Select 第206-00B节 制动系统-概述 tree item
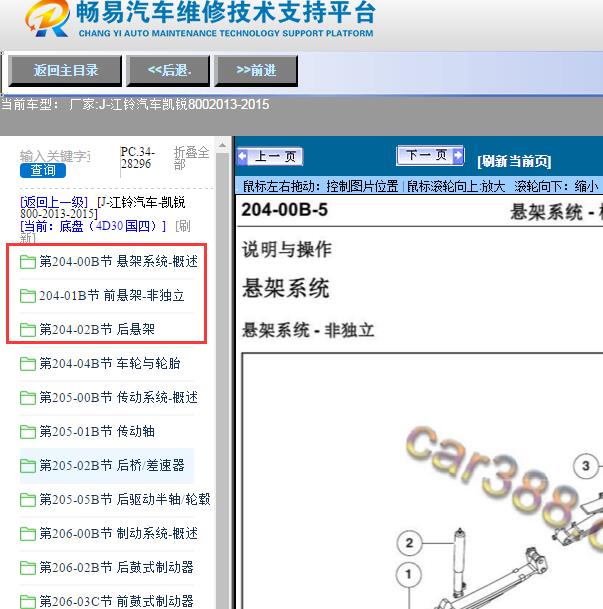This screenshot has height=609, width=603. [118, 533]
